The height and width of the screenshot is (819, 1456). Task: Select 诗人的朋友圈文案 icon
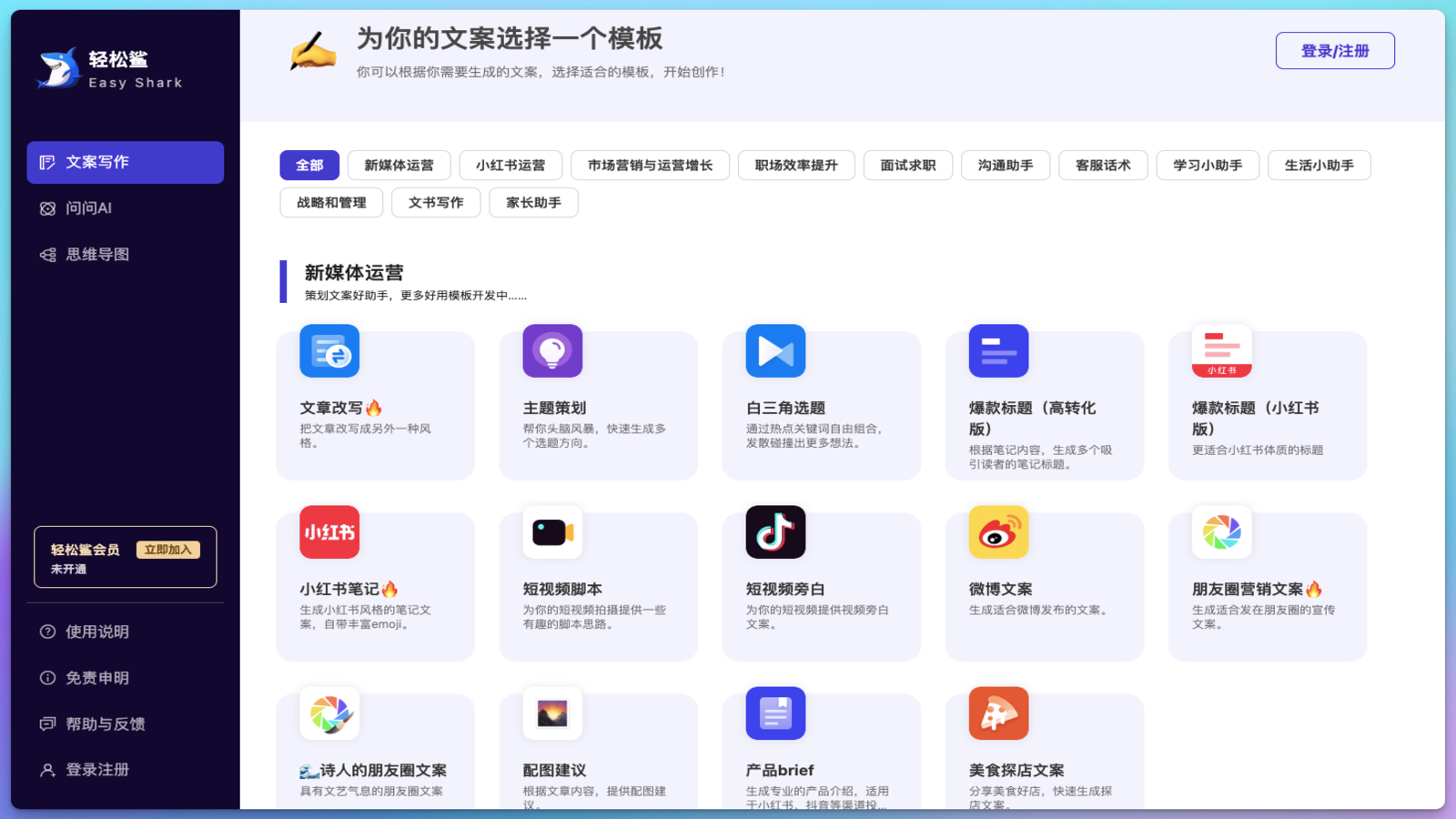tap(329, 713)
